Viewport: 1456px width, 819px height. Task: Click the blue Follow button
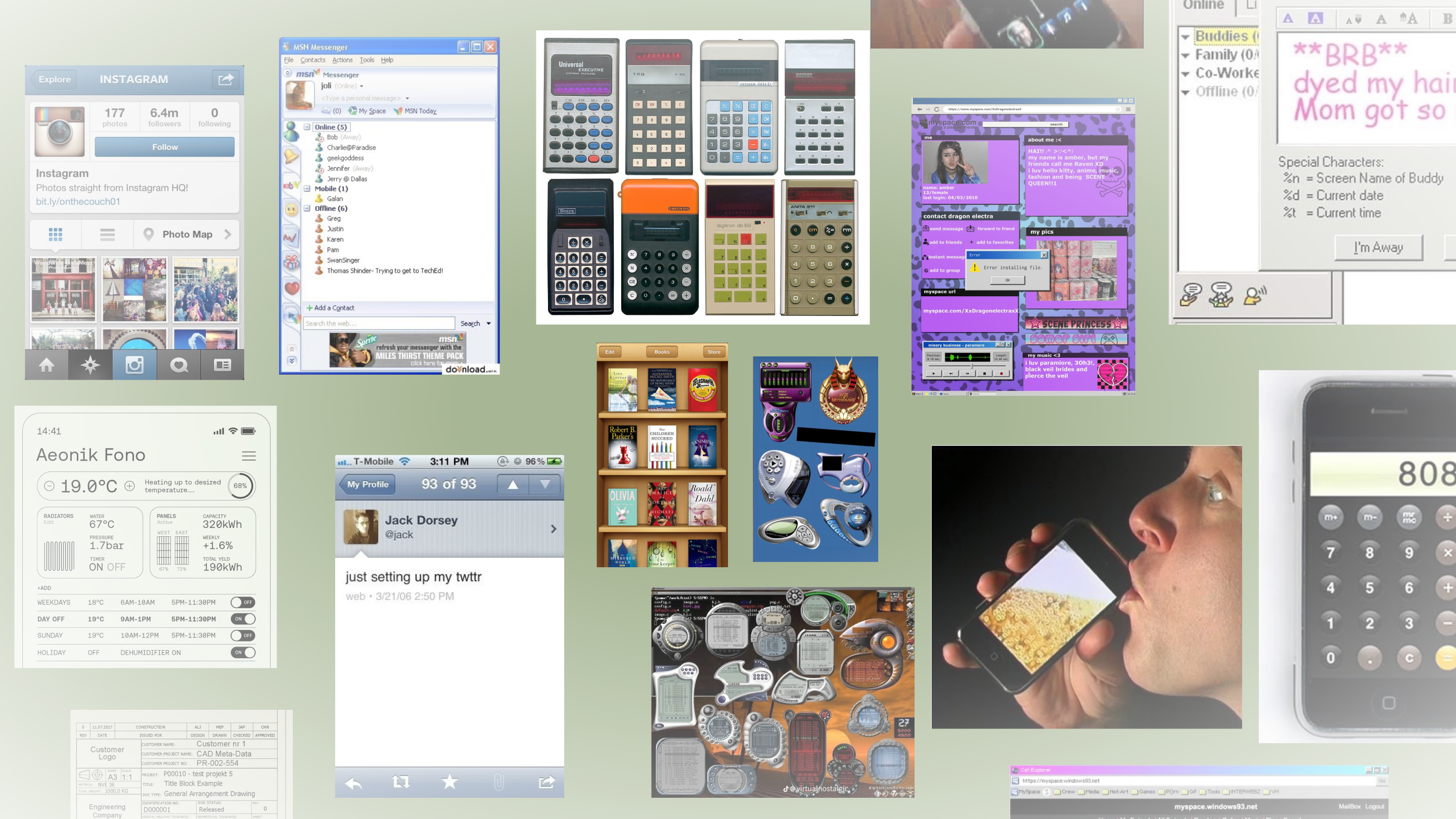164,147
